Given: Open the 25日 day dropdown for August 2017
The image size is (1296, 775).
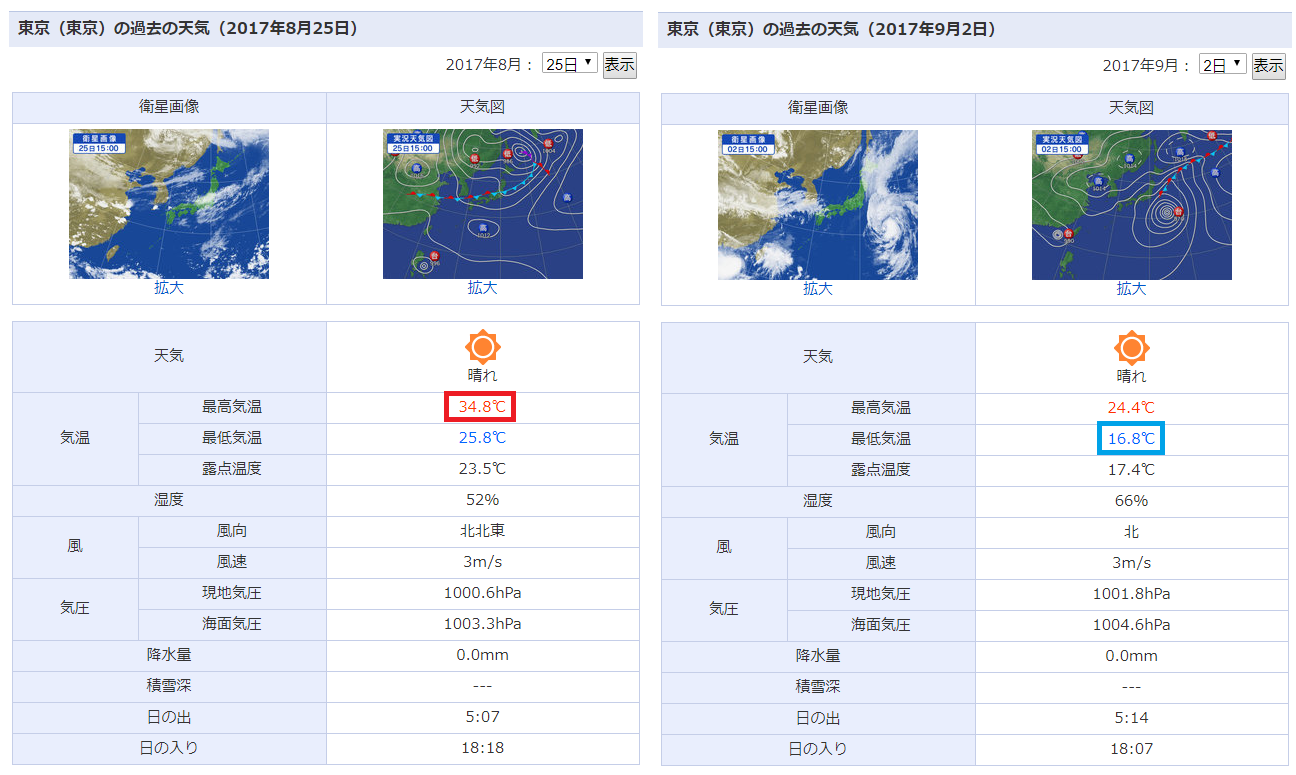Looking at the screenshot, I should pyautogui.click(x=569, y=64).
